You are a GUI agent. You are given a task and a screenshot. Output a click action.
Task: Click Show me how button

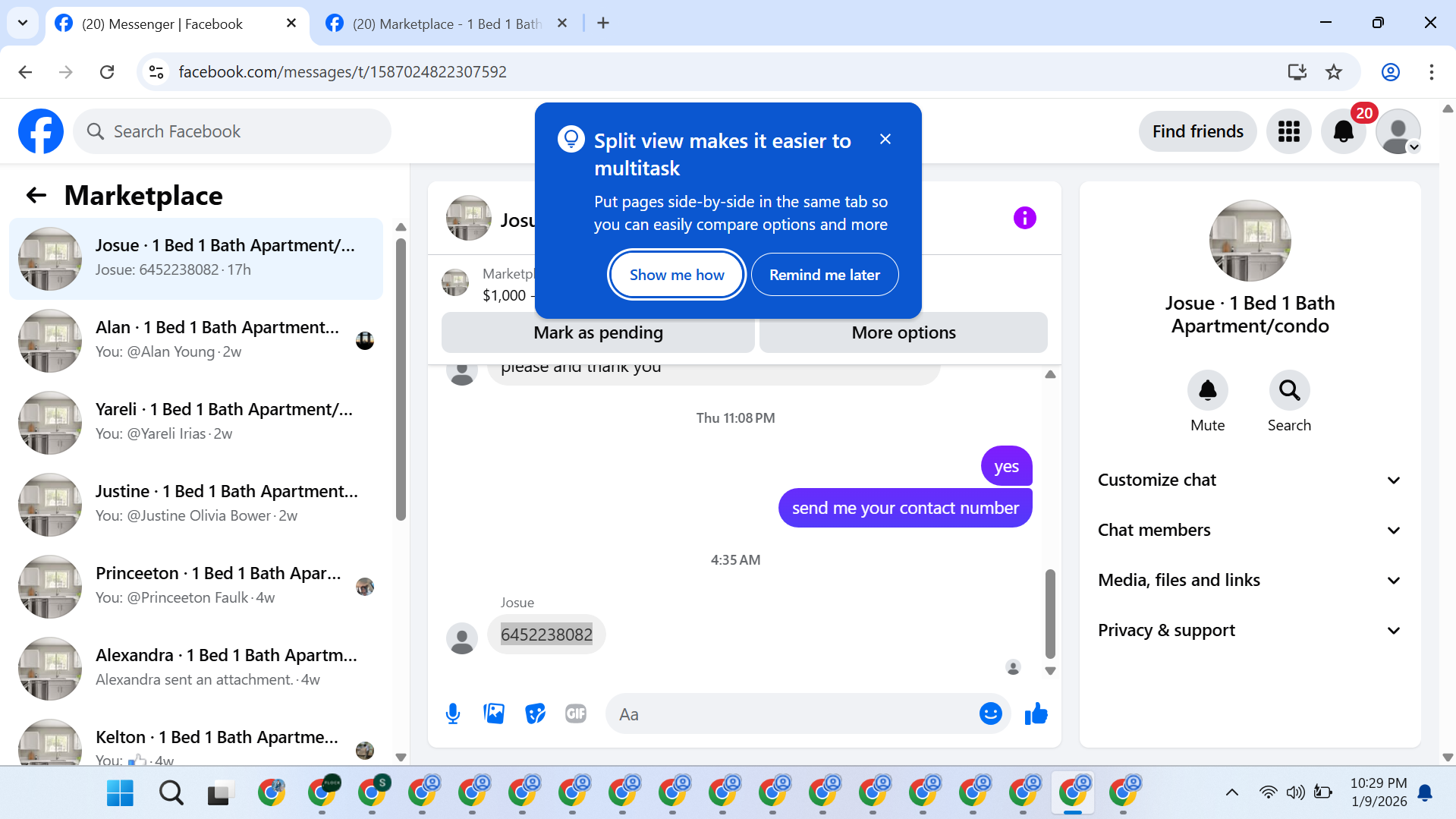[677, 275]
